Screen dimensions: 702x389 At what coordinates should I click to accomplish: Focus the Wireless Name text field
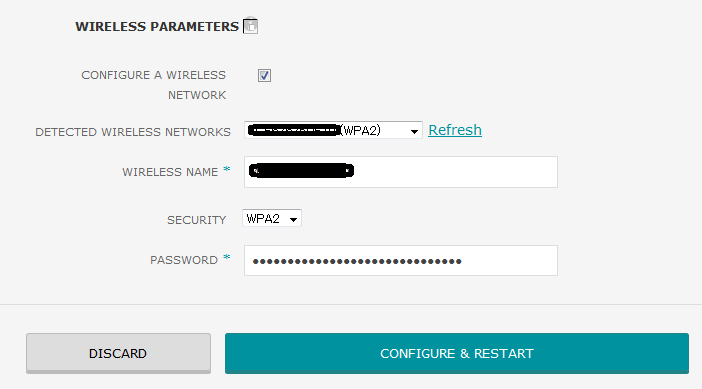pos(401,172)
